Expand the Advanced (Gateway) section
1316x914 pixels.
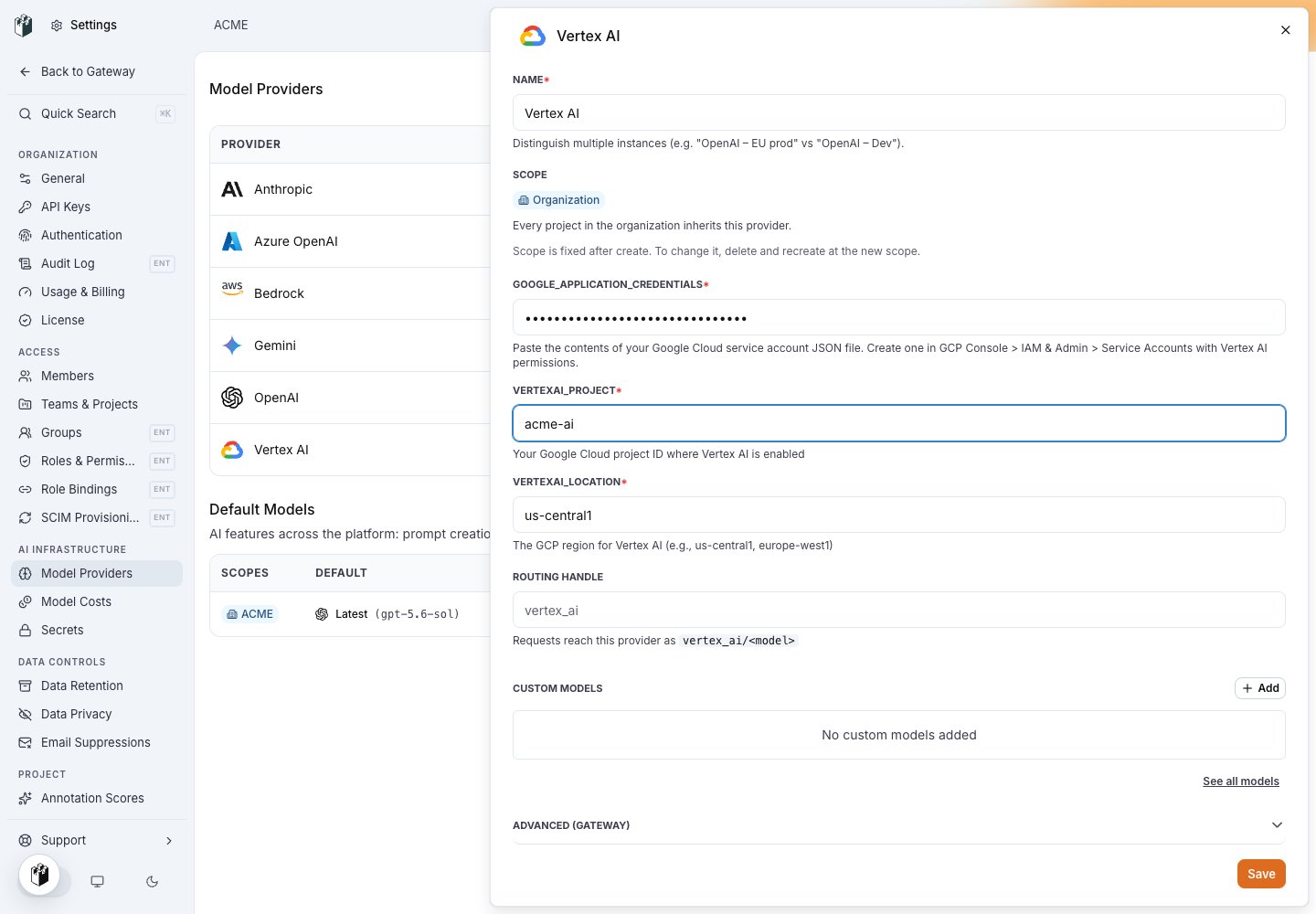[x=899, y=825]
